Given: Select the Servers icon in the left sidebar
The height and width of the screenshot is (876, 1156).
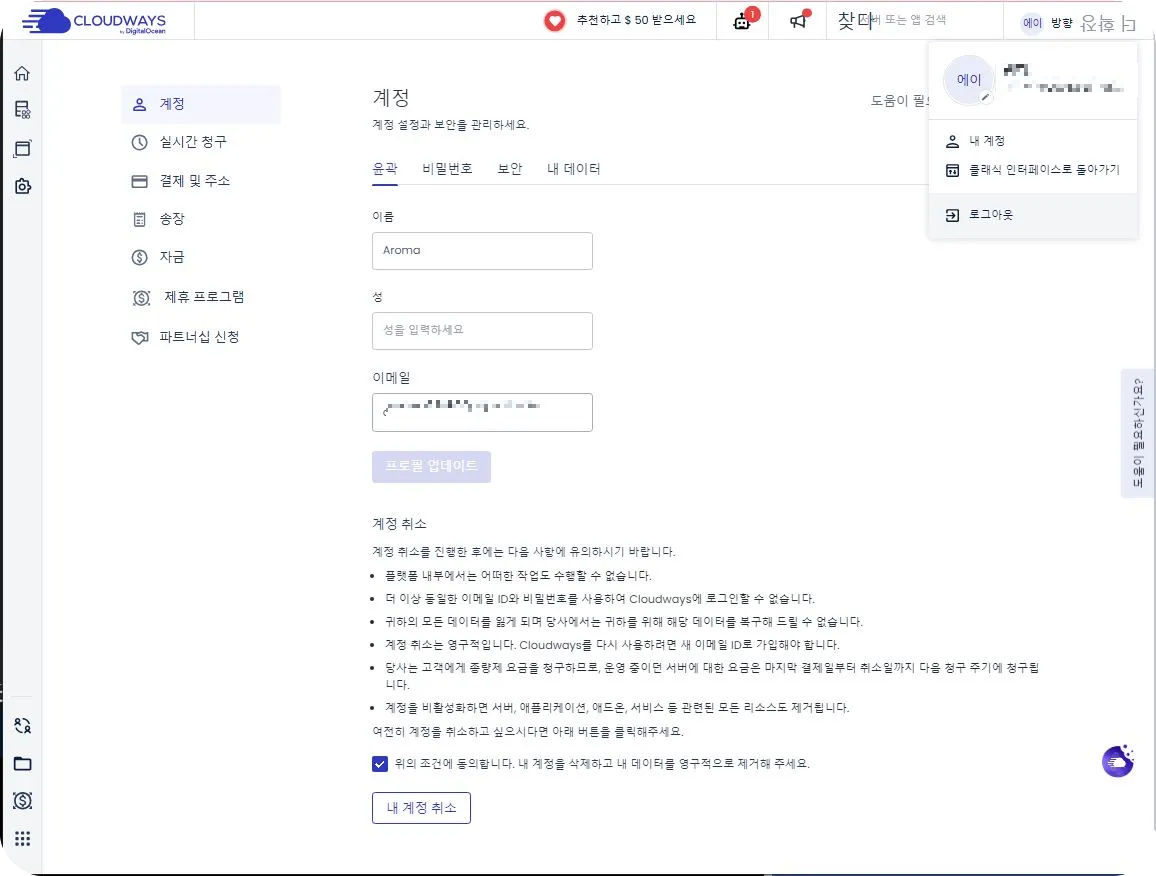Looking at the screenshot, I should pyautogui.click(x=22, y=110).
